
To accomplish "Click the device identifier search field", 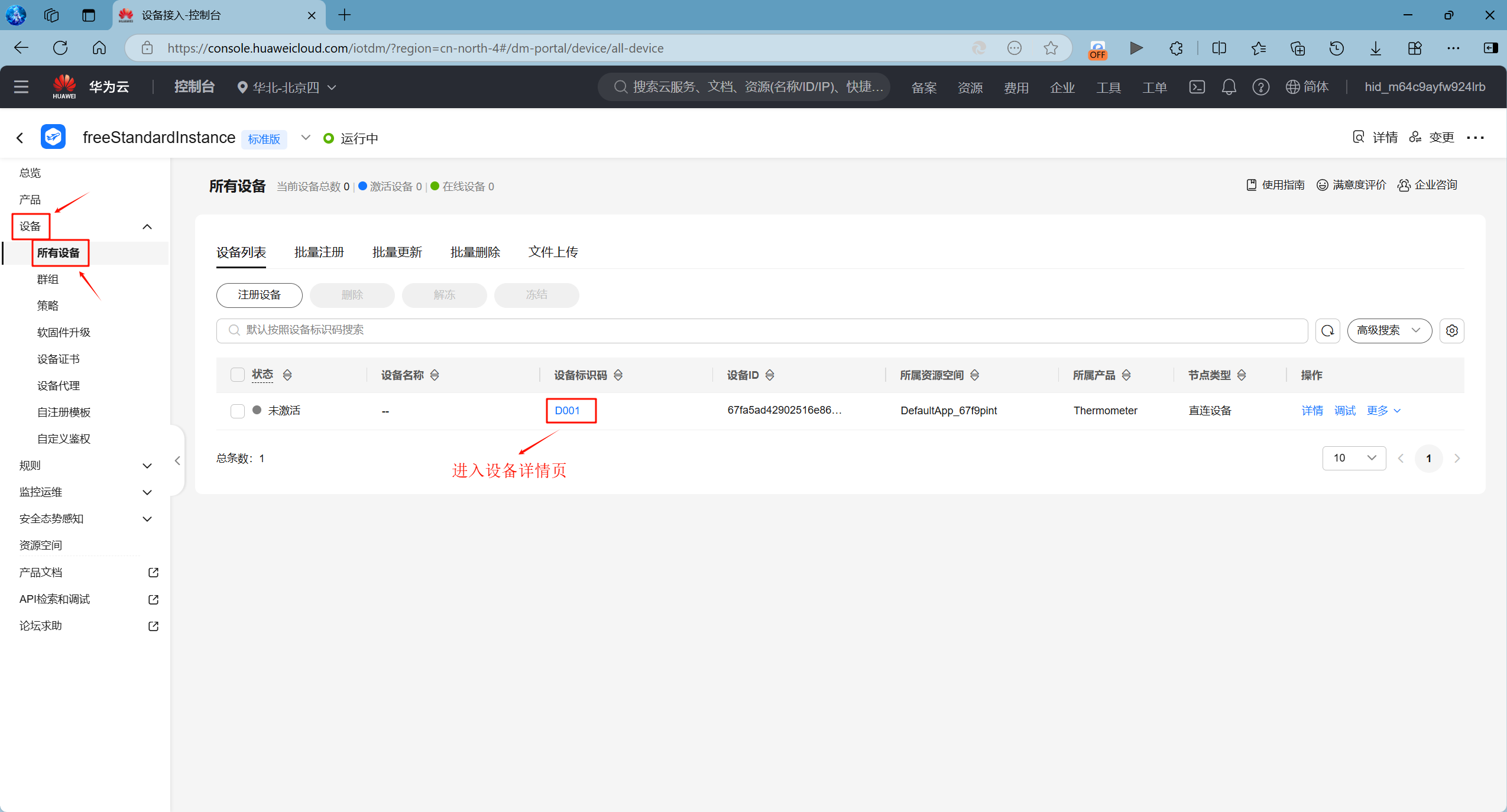I will (763, 330).
